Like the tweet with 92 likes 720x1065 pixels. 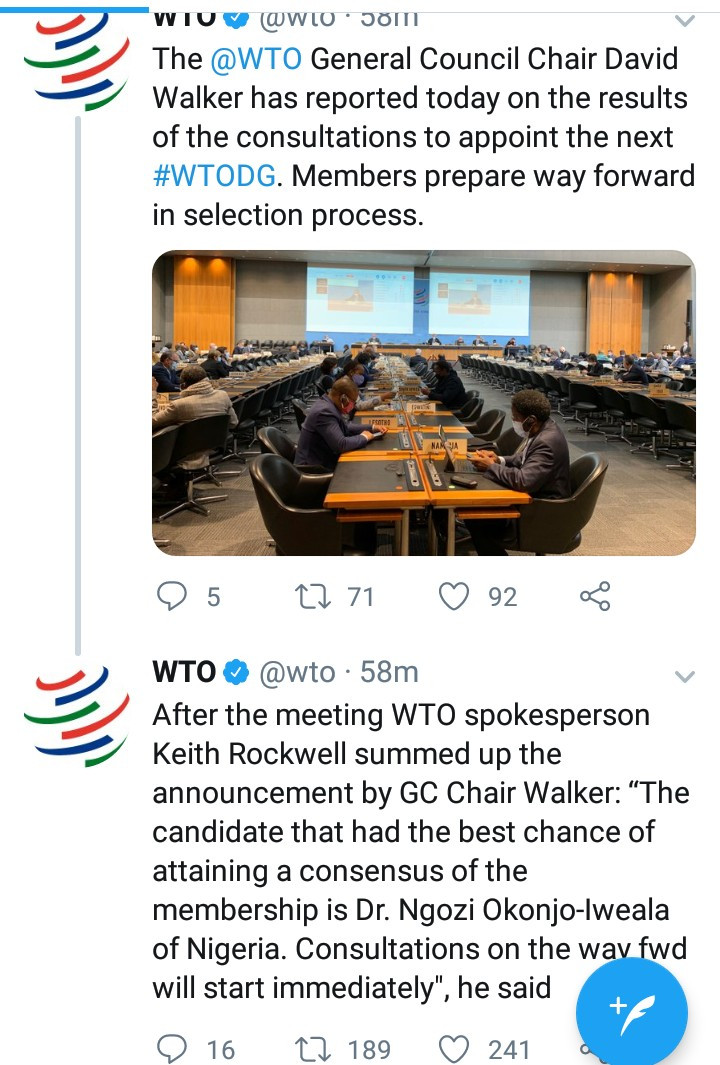456,597
